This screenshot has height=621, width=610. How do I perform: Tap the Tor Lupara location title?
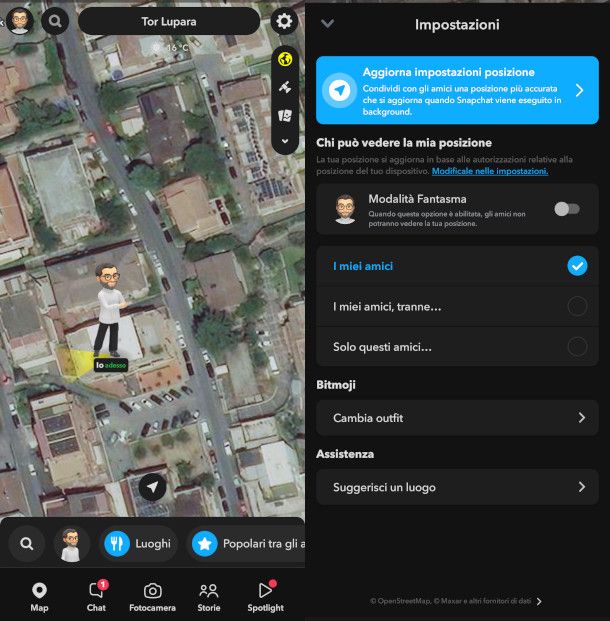[169, 21]
